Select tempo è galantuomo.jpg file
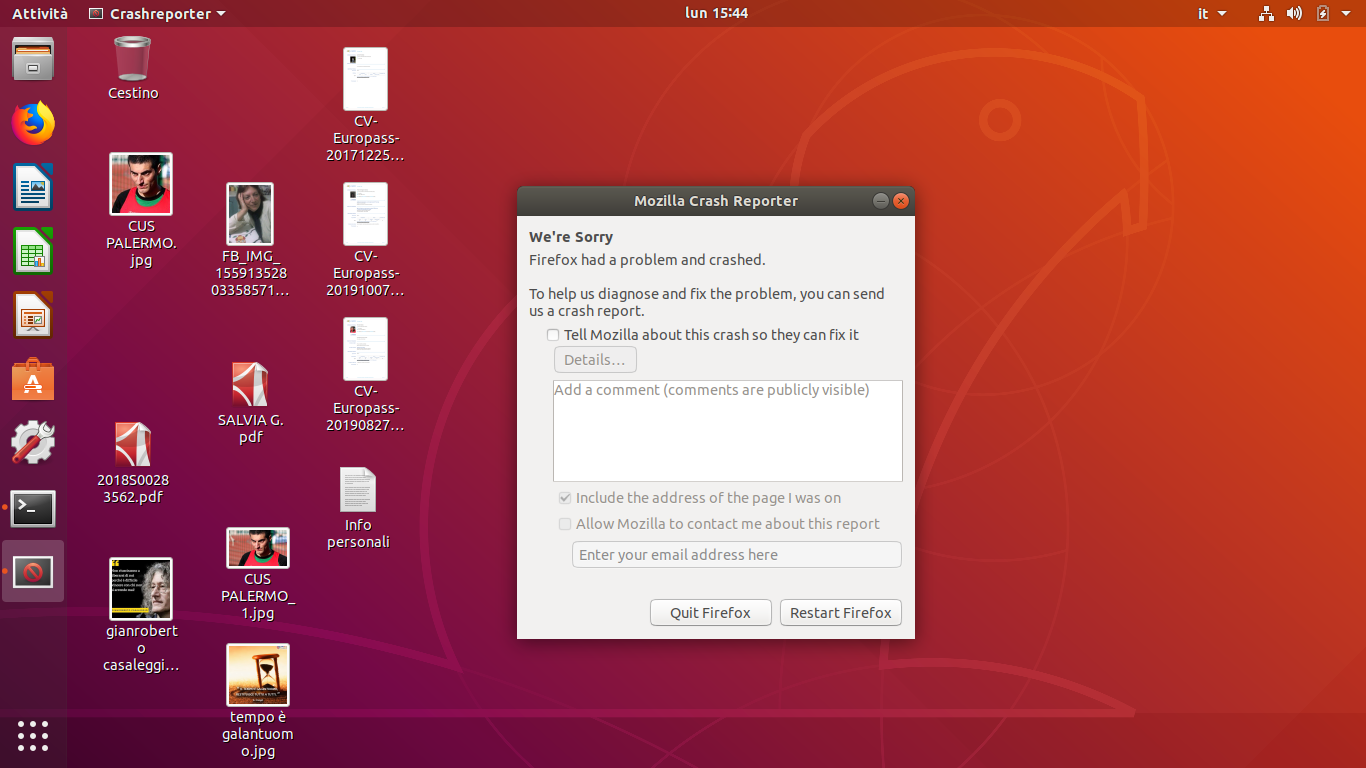The height and width of the screenshot is (768, 1366). coord(258,675)
